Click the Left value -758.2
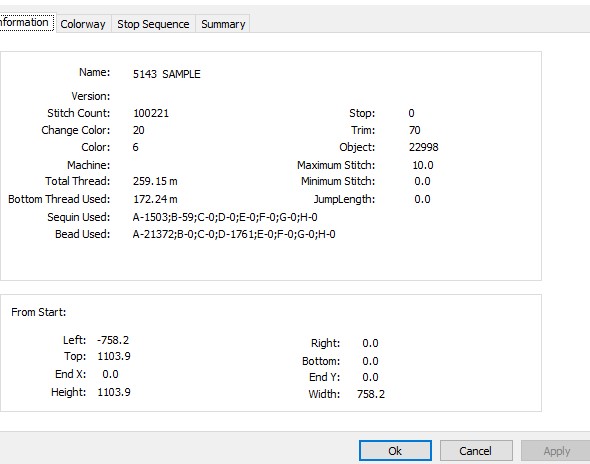The width and height of the screenshot is (590, 464). (113, 340)
